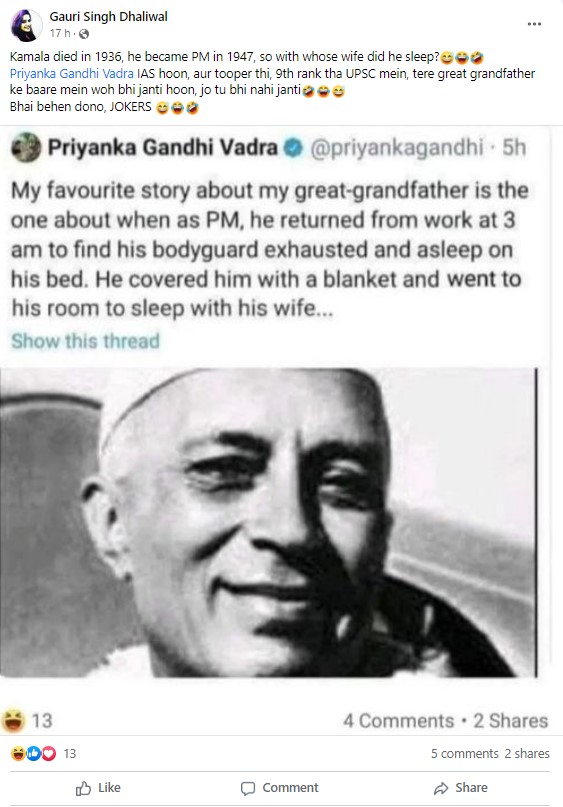Screen dimensions: 563x807
Task: Open Gauri Singh Dhaliwal's profile name link
Action: pyautogui.click(x=109, y=16)
